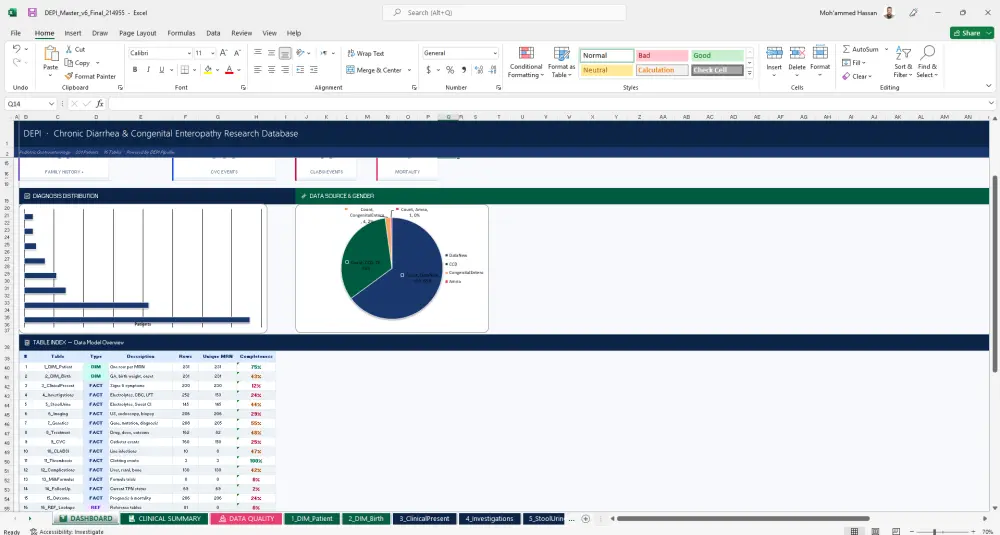
Task: Add a new sheet with the plus button
Action: (585, 518)
